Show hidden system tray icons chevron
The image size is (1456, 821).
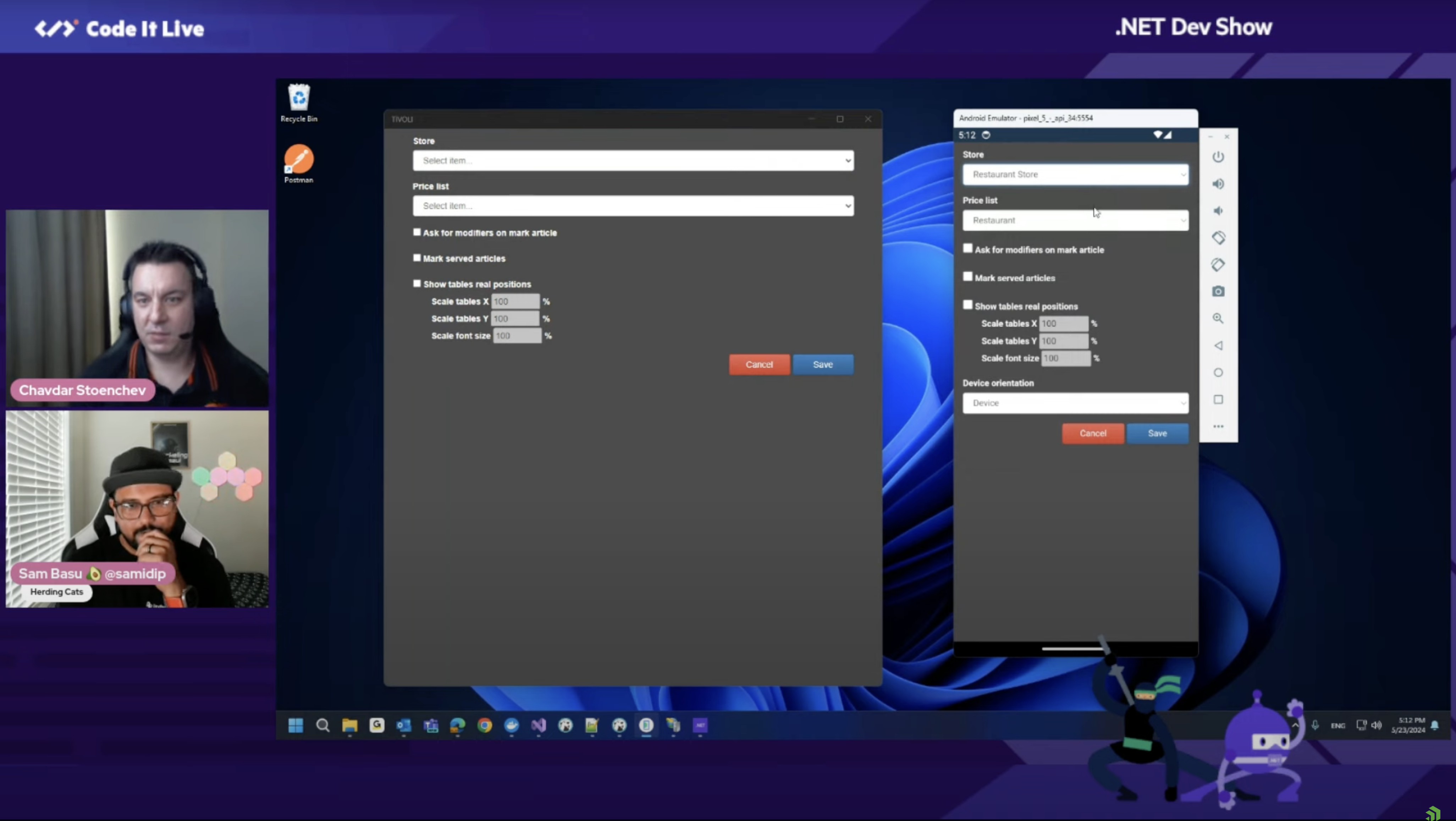(x=1295, y=726)
